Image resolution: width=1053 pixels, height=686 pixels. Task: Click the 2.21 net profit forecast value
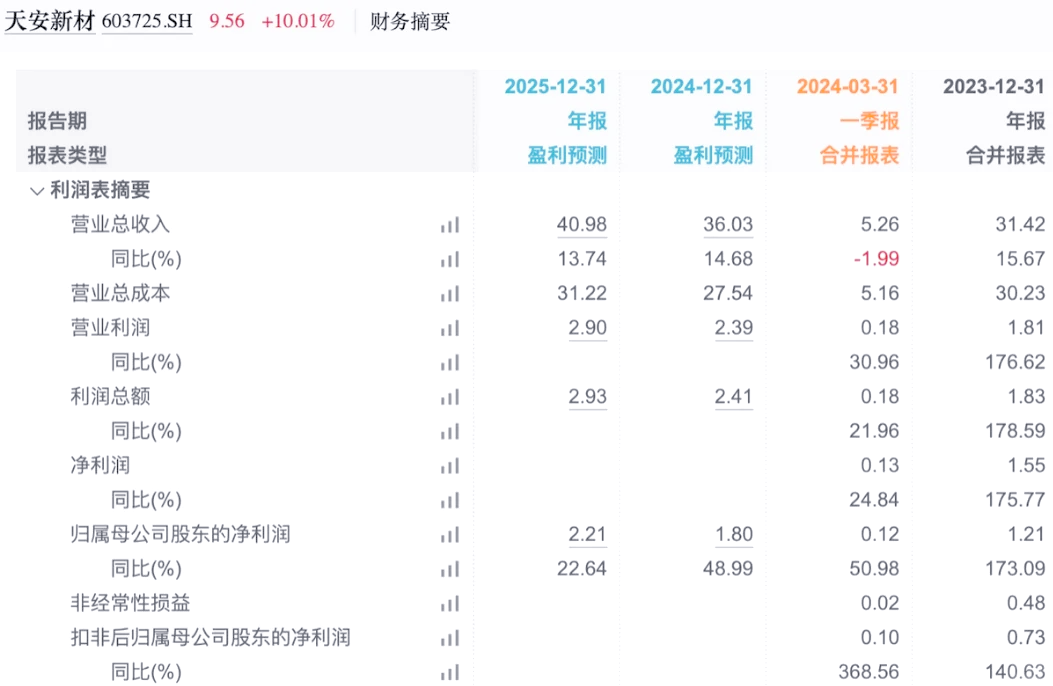[587, 535]
